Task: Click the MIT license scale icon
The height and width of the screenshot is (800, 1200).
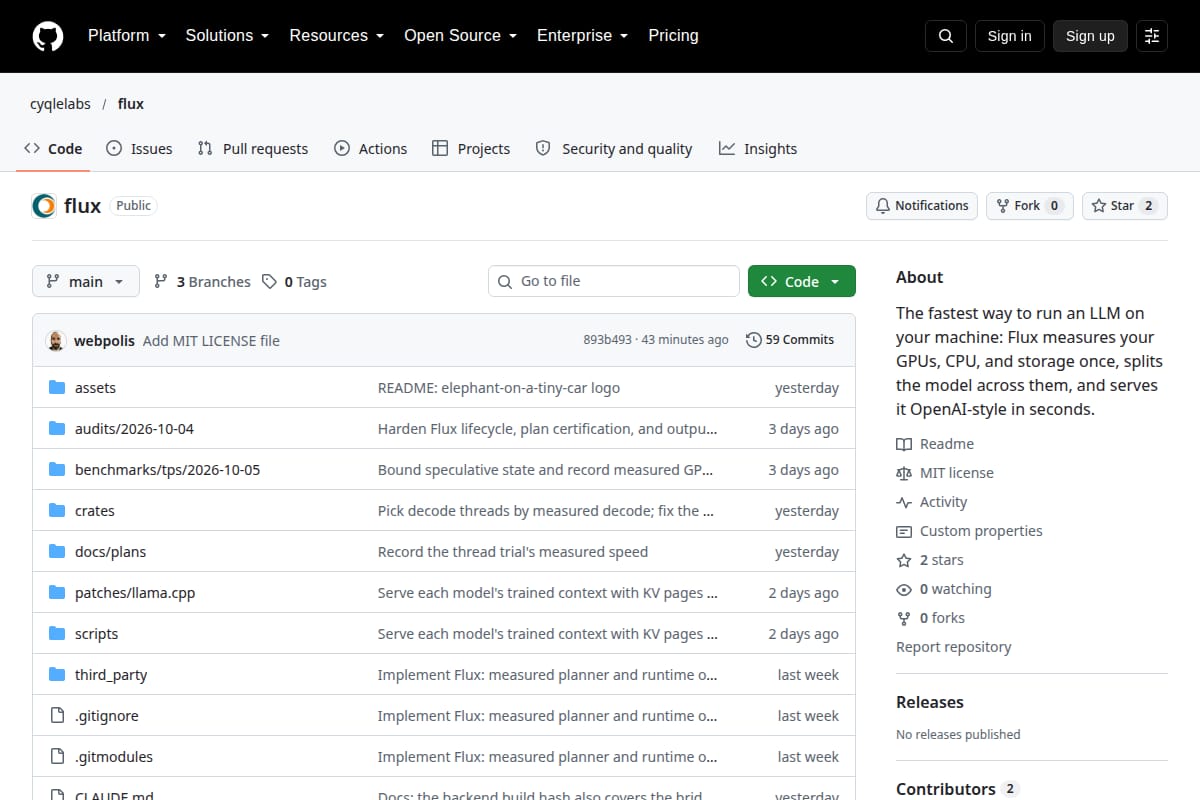Action: (904, 473)
